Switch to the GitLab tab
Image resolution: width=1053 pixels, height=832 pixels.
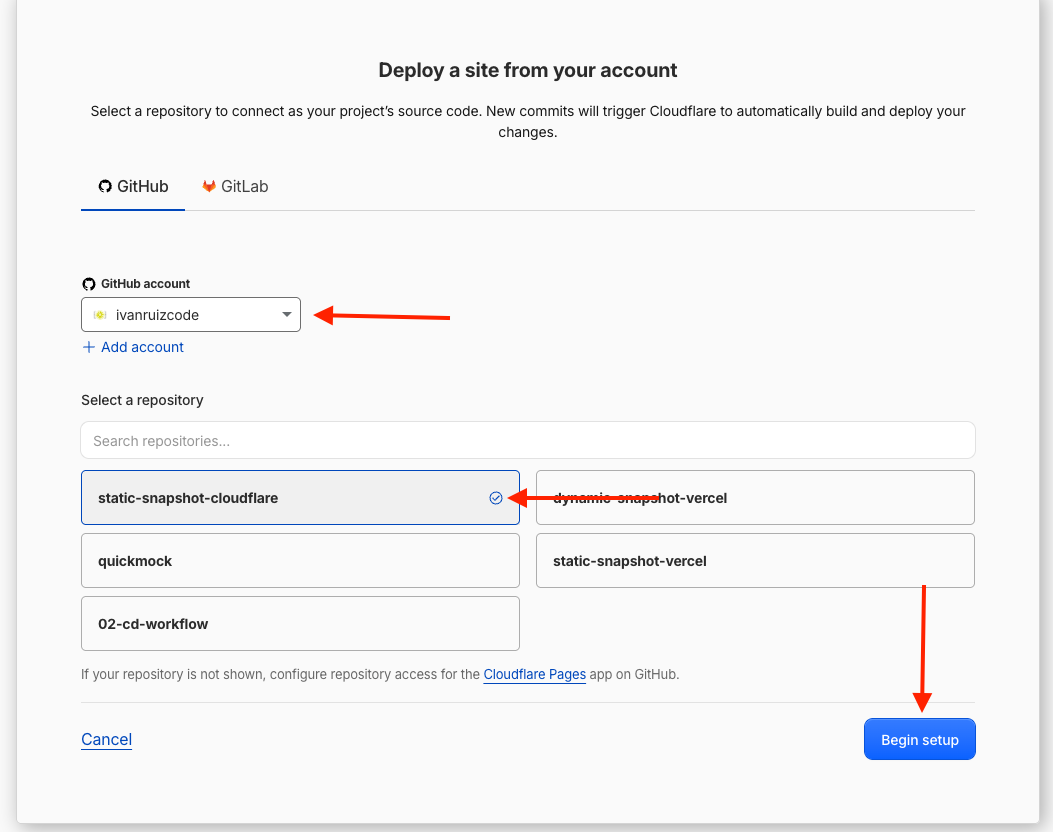(x=235, y=187)
